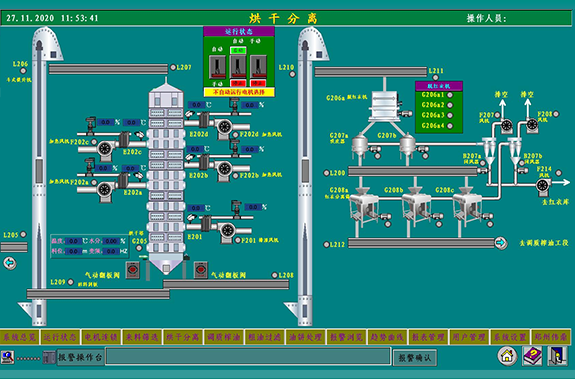Open the 趋势曲线 tab
The width and height of the screenshot is (575, 379).
point(387,337)
